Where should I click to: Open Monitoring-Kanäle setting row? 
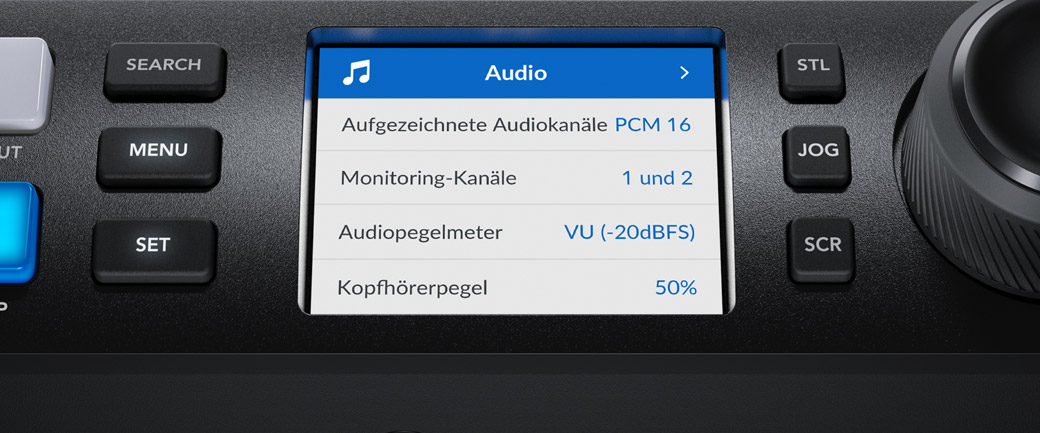[515, 178]
